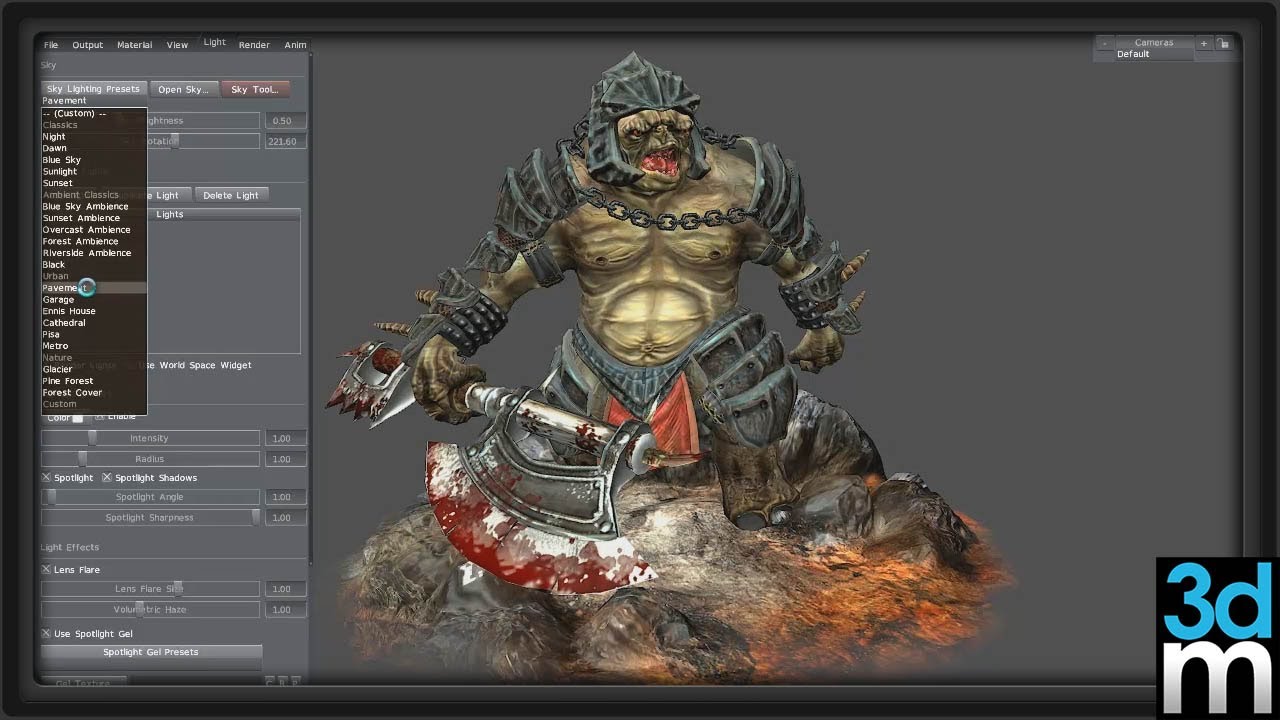Click the Lens Flare Size slider
Viewport: 1280px width, 720px height.
(150, 589)
